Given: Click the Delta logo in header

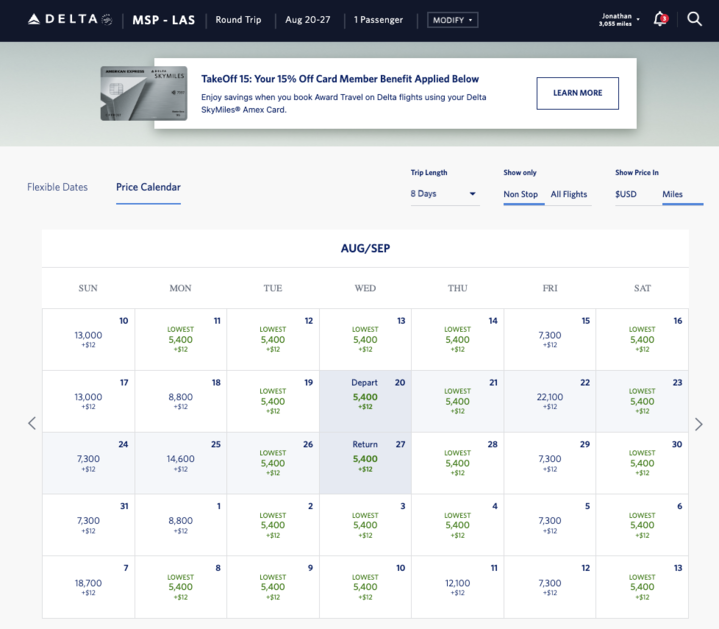Looking at the screenshot, I should click(x=70, y=19).
